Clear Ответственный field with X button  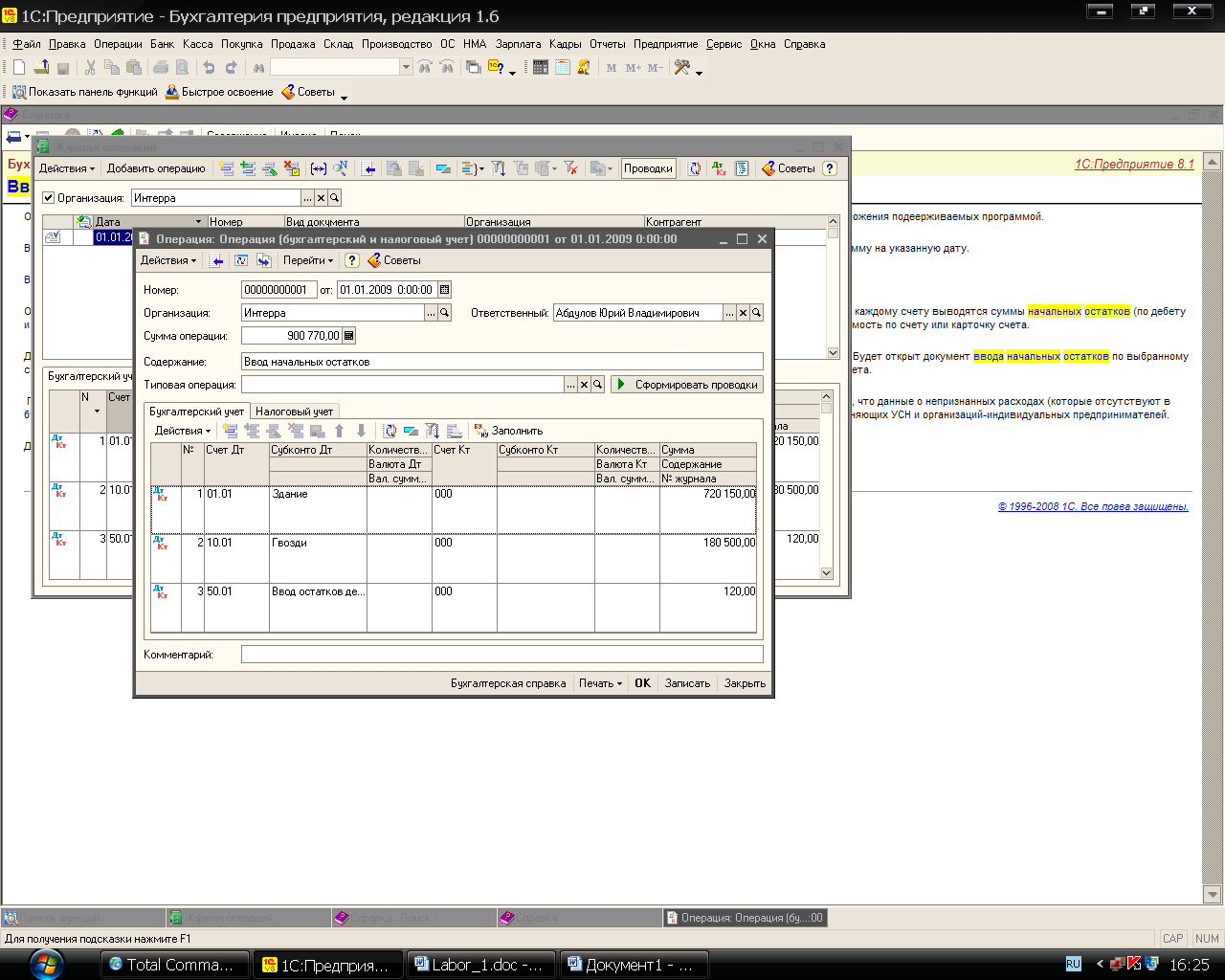743,313
